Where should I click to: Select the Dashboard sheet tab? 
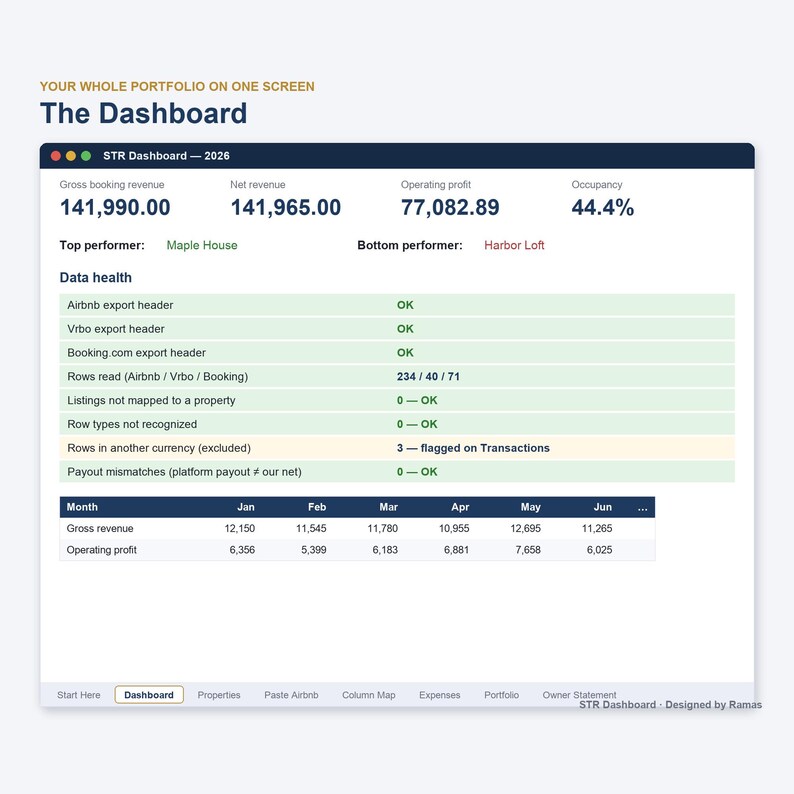pyautogui.click(x=149, y=695)
